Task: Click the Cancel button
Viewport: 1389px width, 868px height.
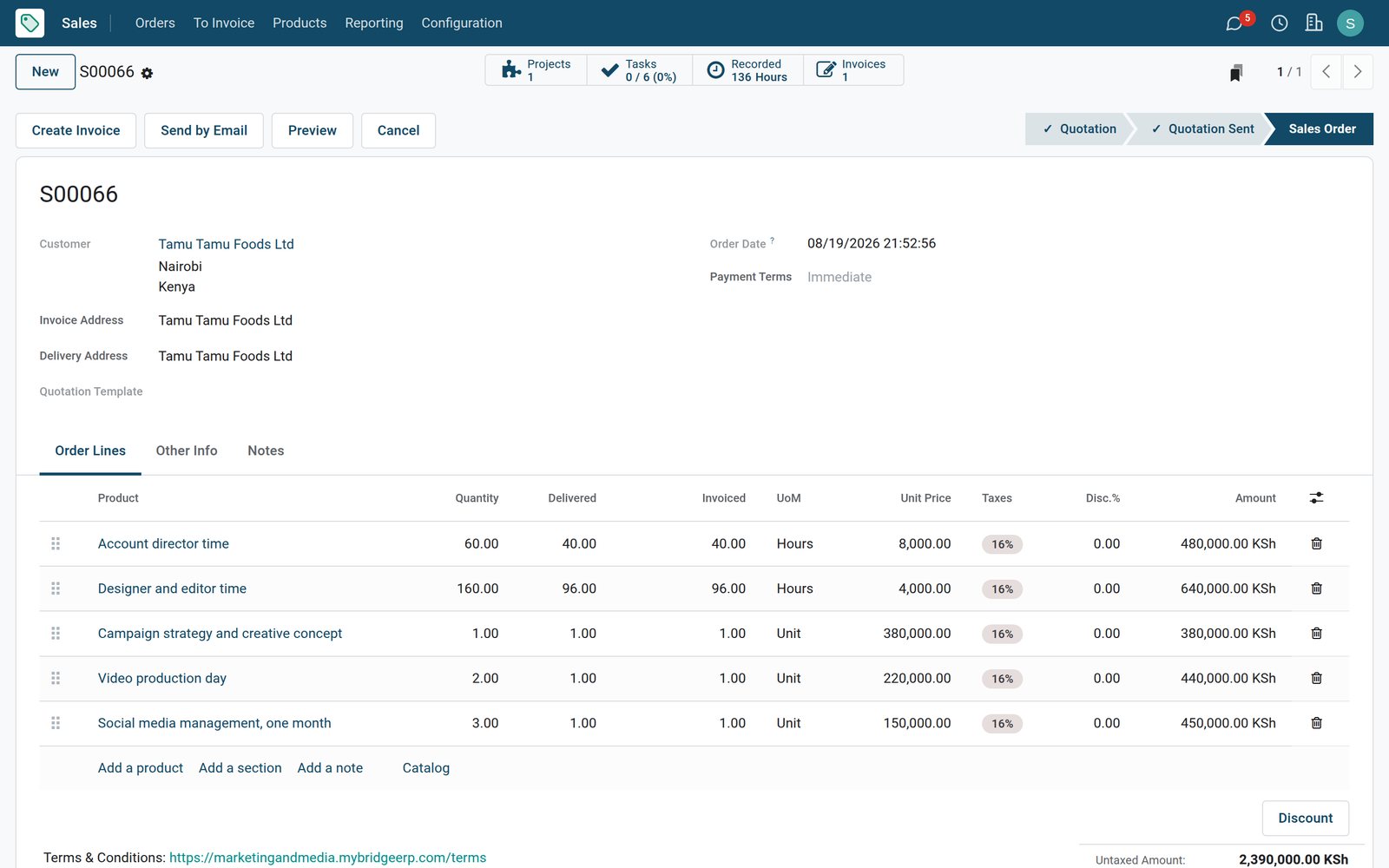Action: coord(398,130)
